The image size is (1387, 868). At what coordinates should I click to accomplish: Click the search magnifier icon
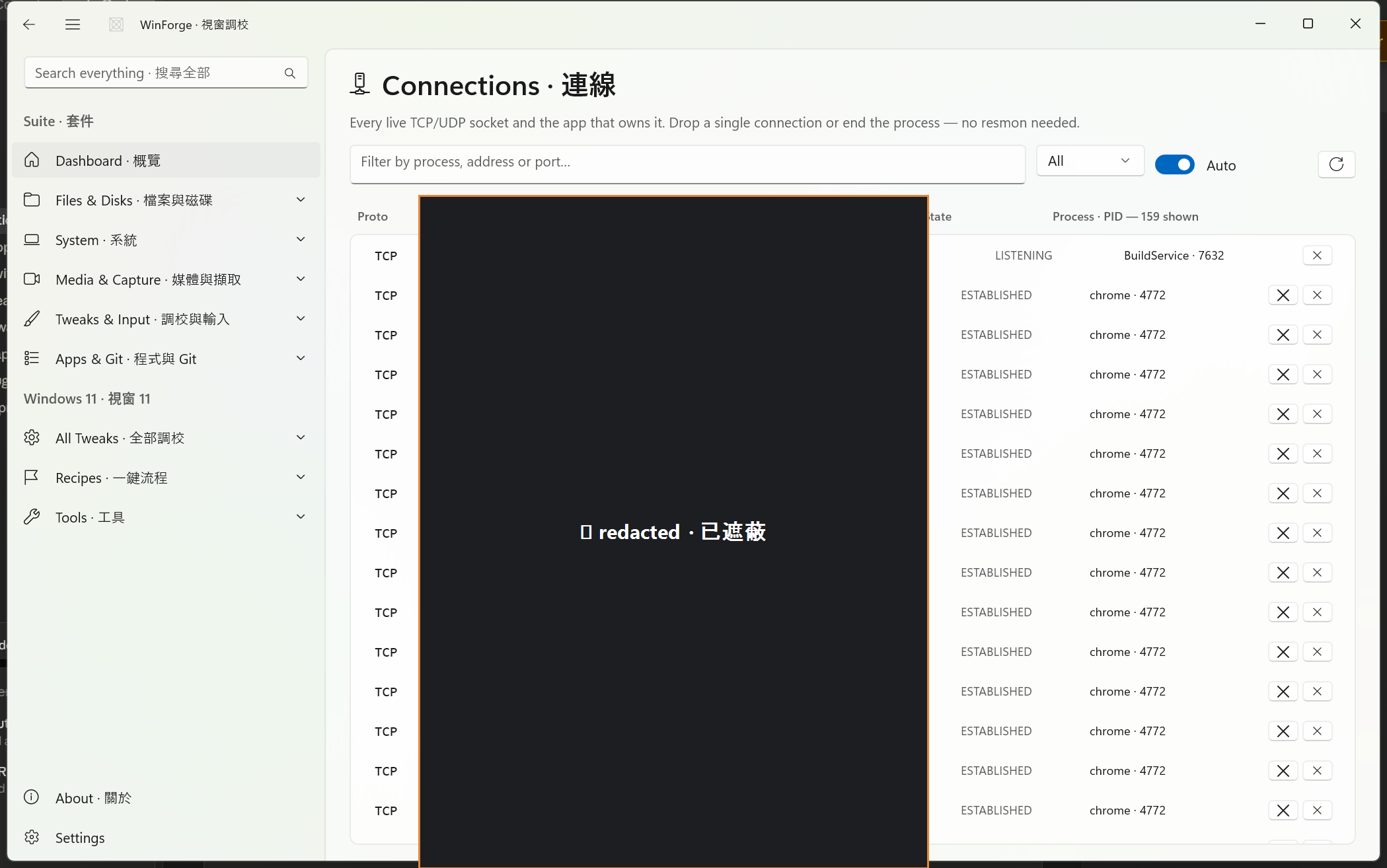290,73
